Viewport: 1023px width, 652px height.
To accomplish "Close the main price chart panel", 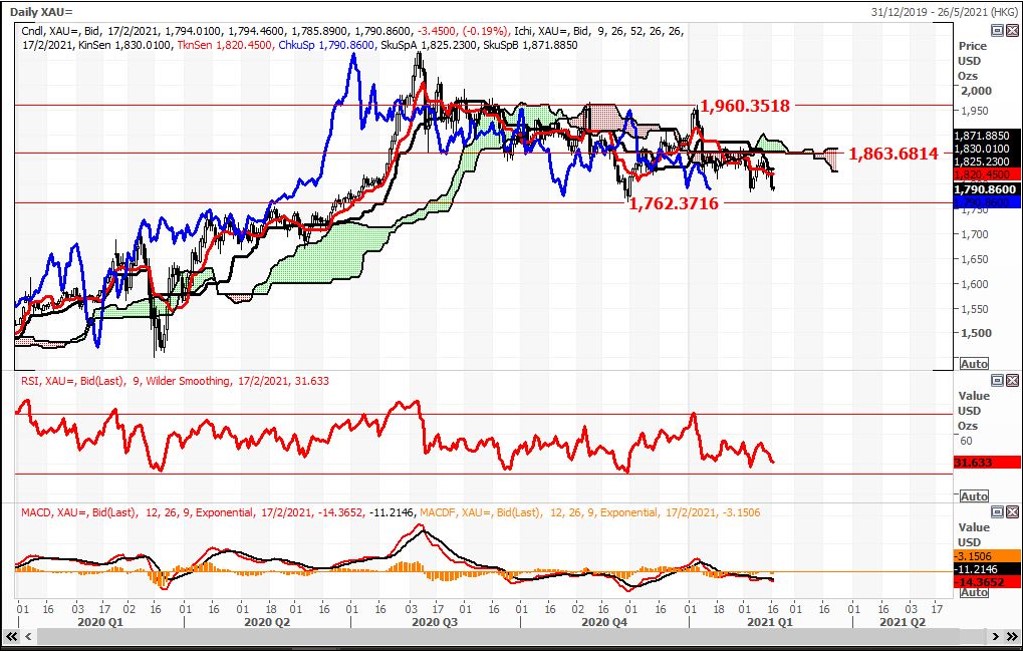I will 1010,29.
